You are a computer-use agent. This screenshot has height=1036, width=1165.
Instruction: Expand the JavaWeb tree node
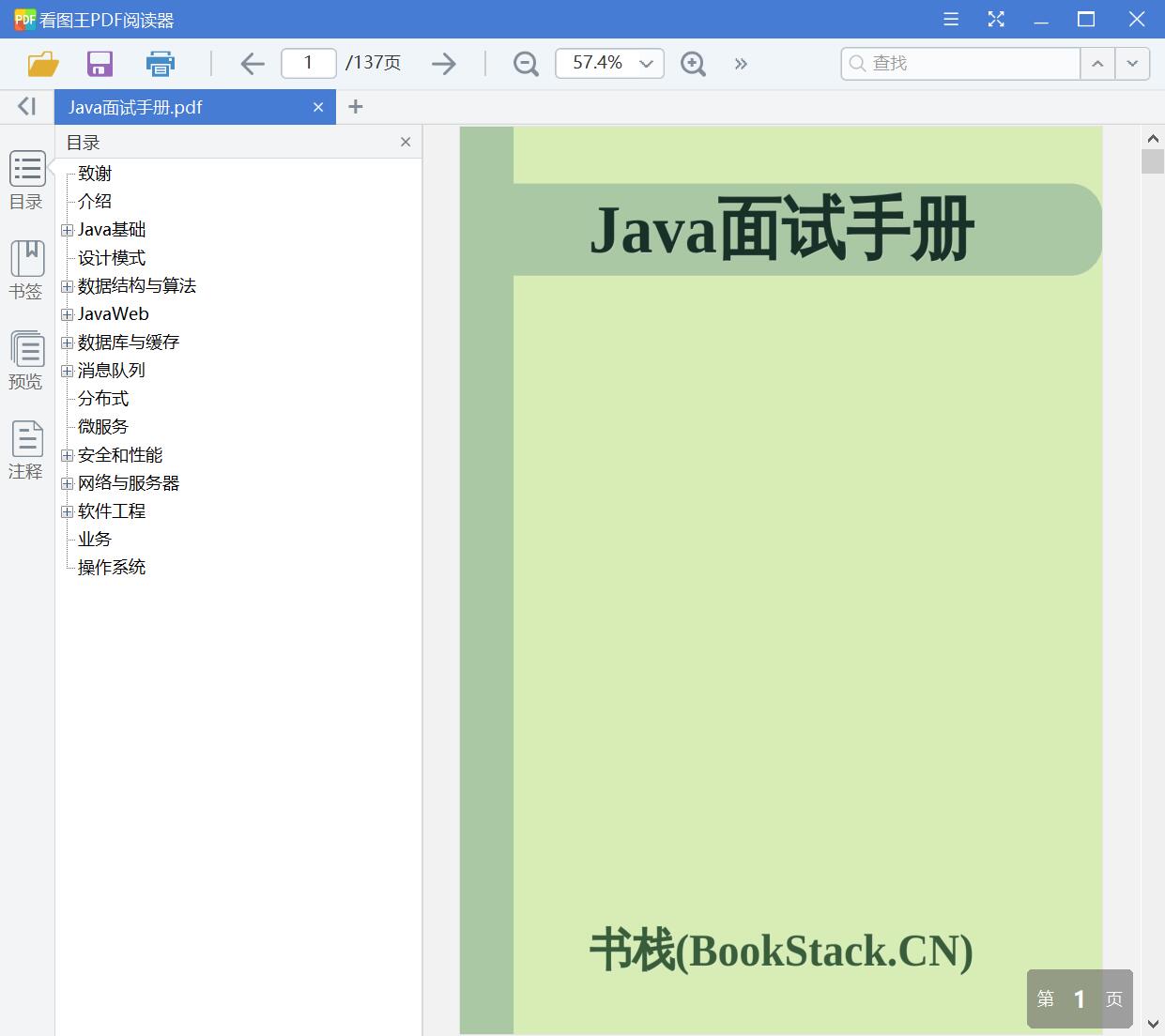point(68,314)
